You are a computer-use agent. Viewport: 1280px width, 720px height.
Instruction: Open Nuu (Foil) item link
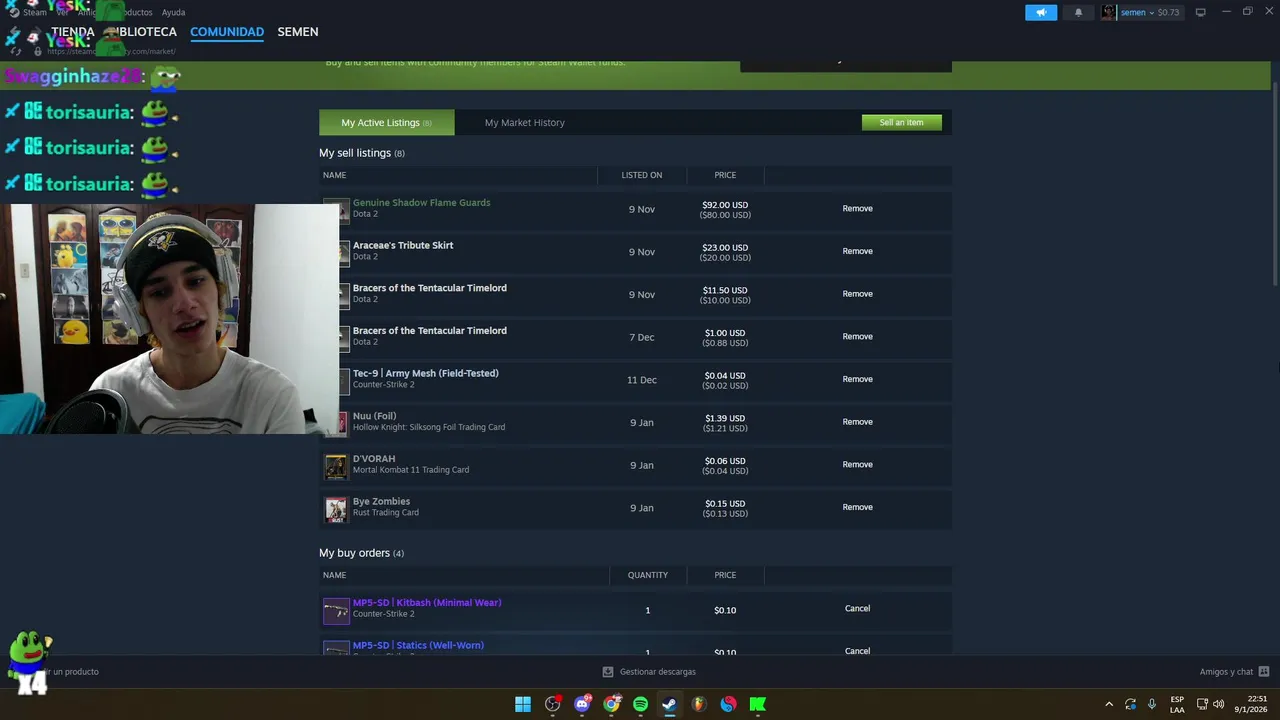[374, 416]
